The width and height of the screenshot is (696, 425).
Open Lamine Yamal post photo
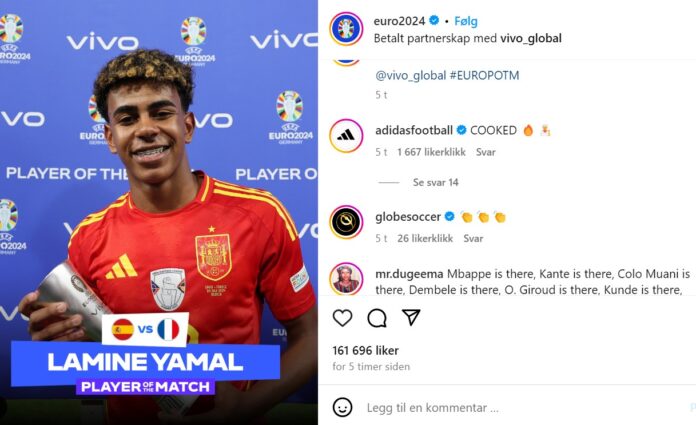tap(159, 212)
